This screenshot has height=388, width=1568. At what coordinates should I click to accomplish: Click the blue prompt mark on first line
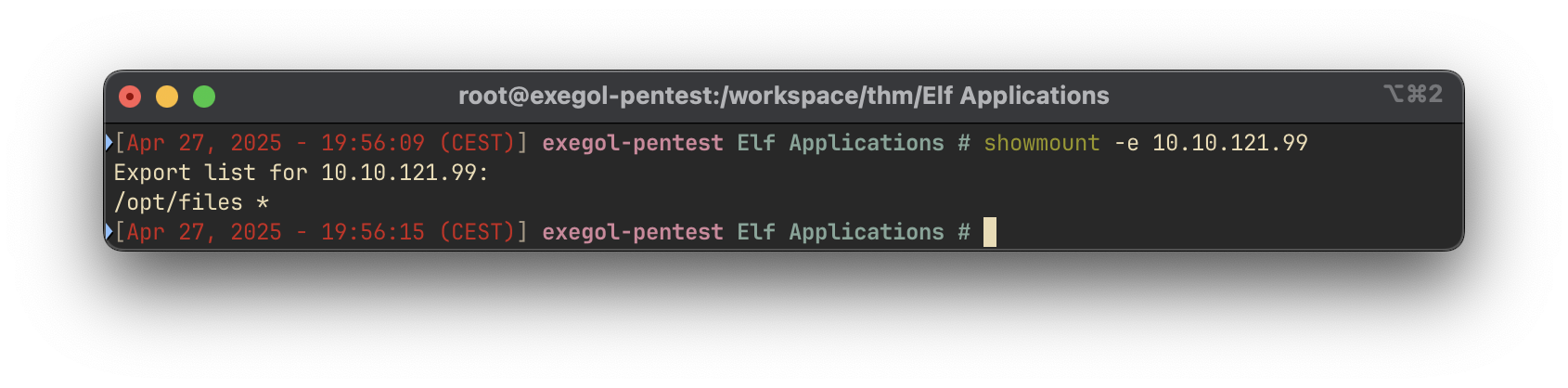pyautogui.click(x=109, y=143)
